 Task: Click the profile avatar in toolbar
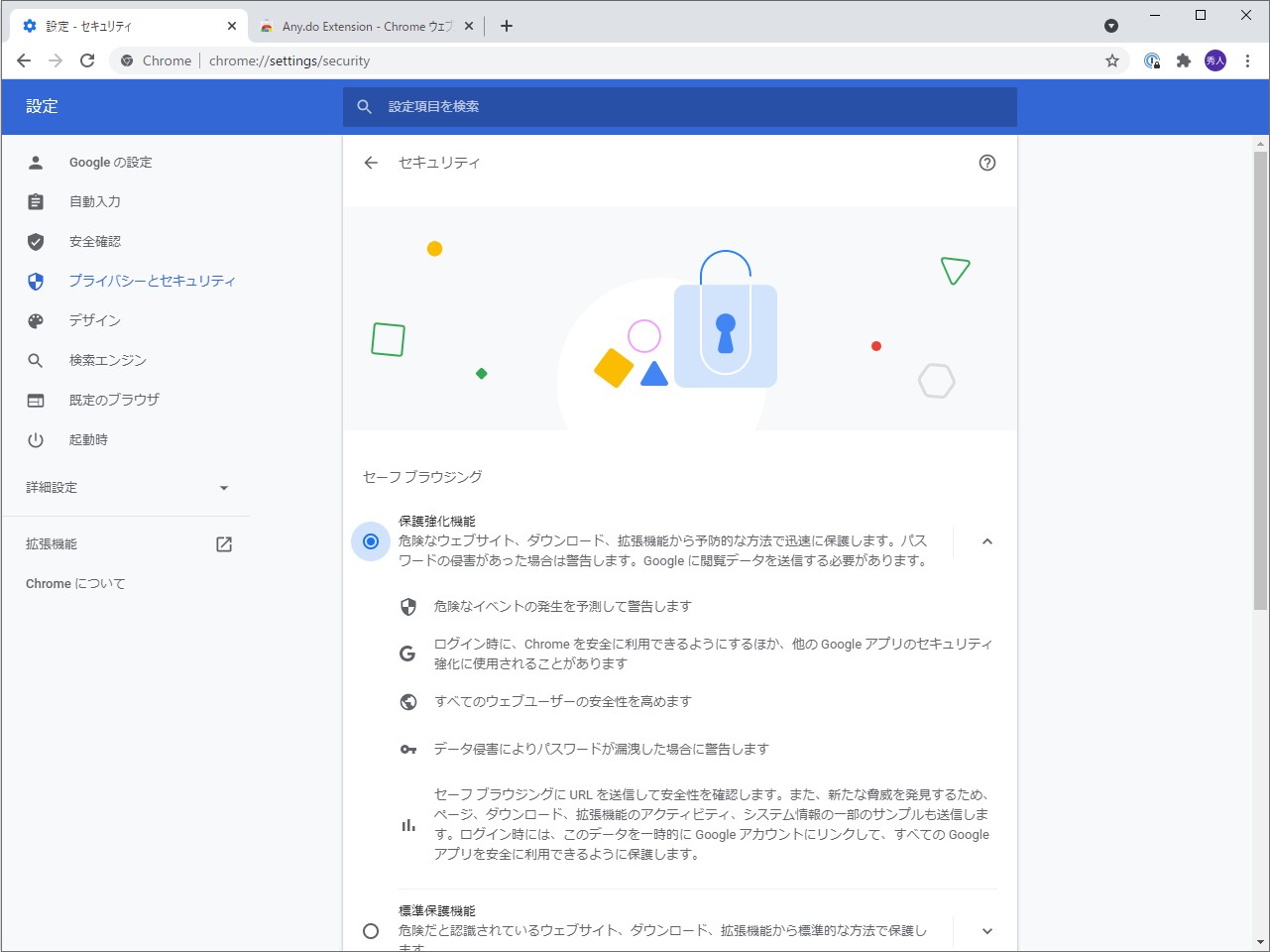(1214, 60)
